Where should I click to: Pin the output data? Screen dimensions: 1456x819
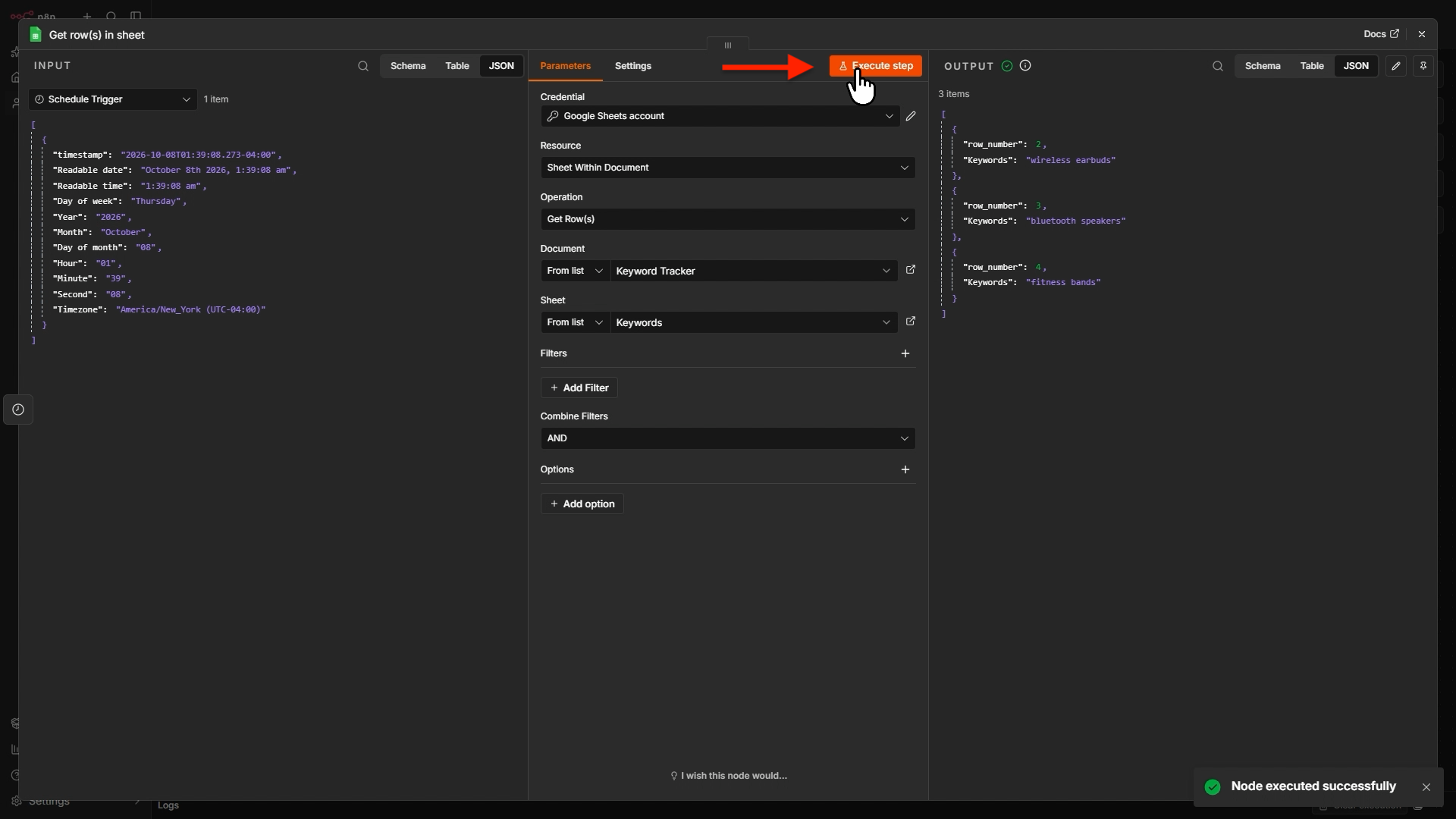click(x=1423, y=66)
